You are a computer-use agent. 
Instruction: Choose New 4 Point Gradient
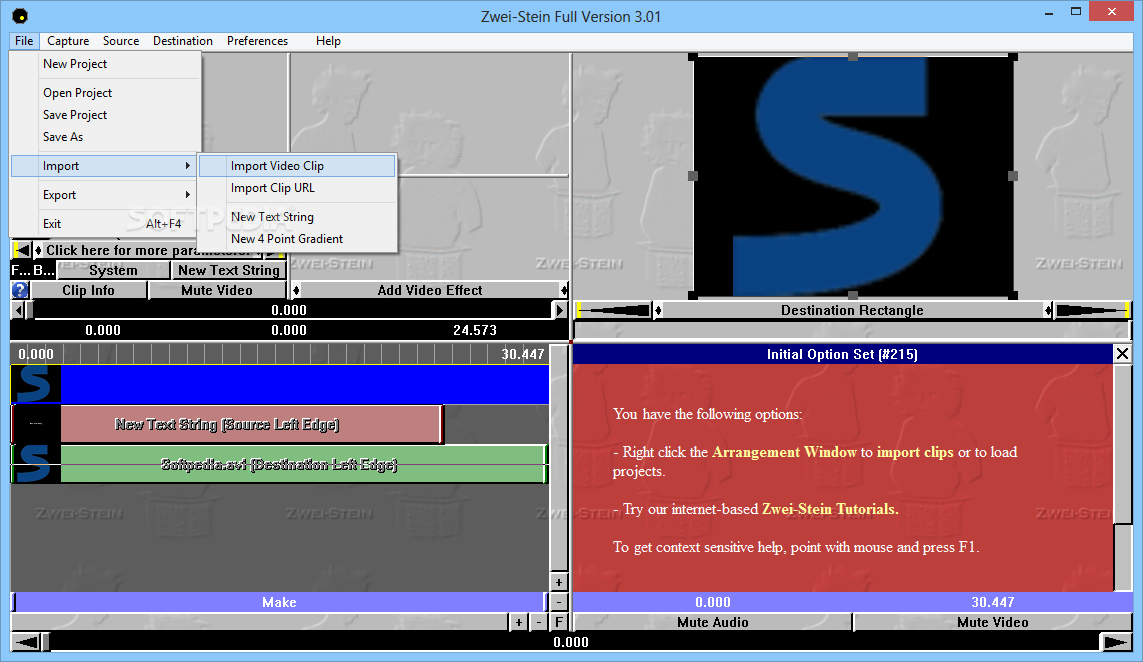(x=297, y=239)
